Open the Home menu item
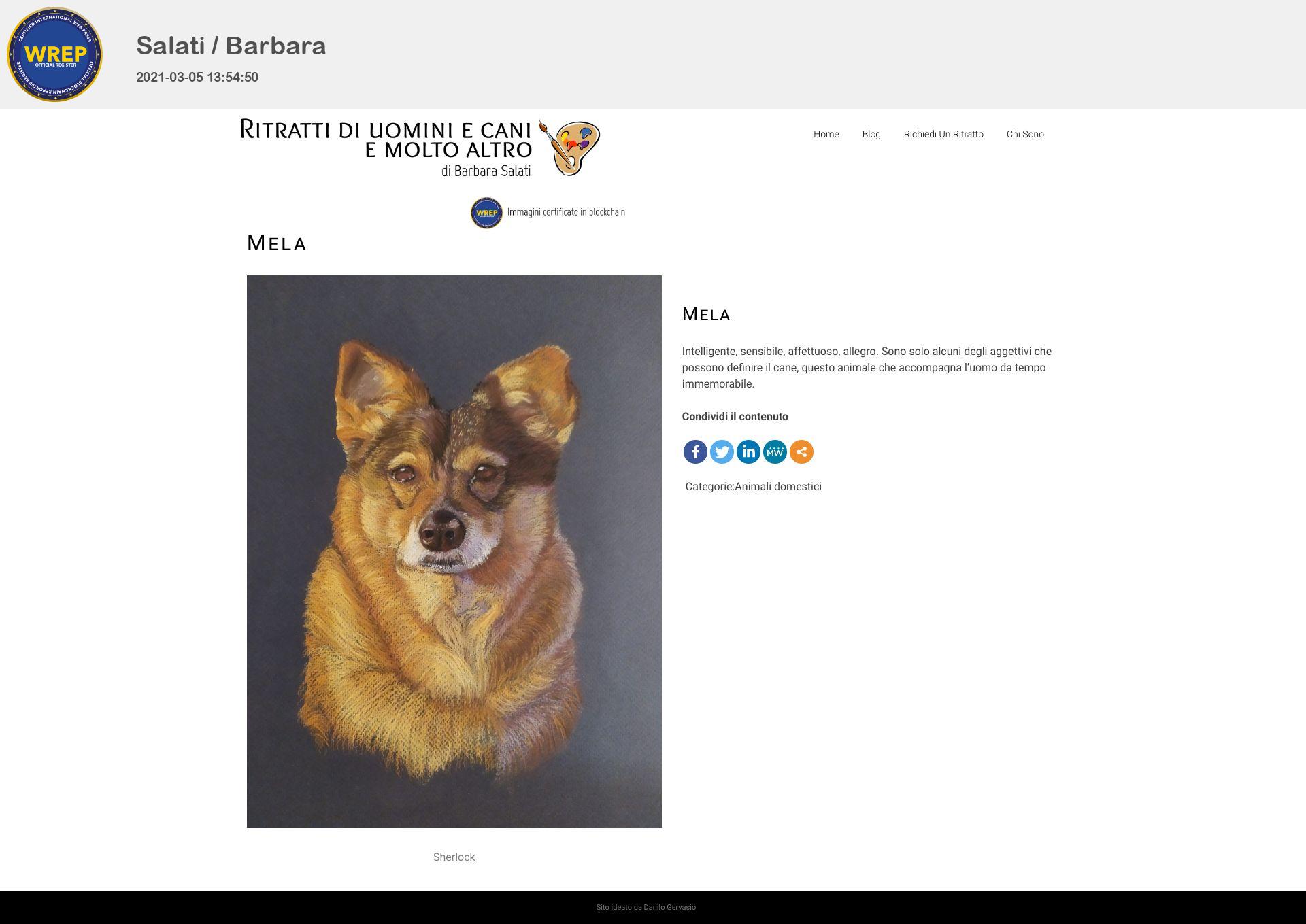Viewport: 1306px width, 924px height. (x=826, y=134)
